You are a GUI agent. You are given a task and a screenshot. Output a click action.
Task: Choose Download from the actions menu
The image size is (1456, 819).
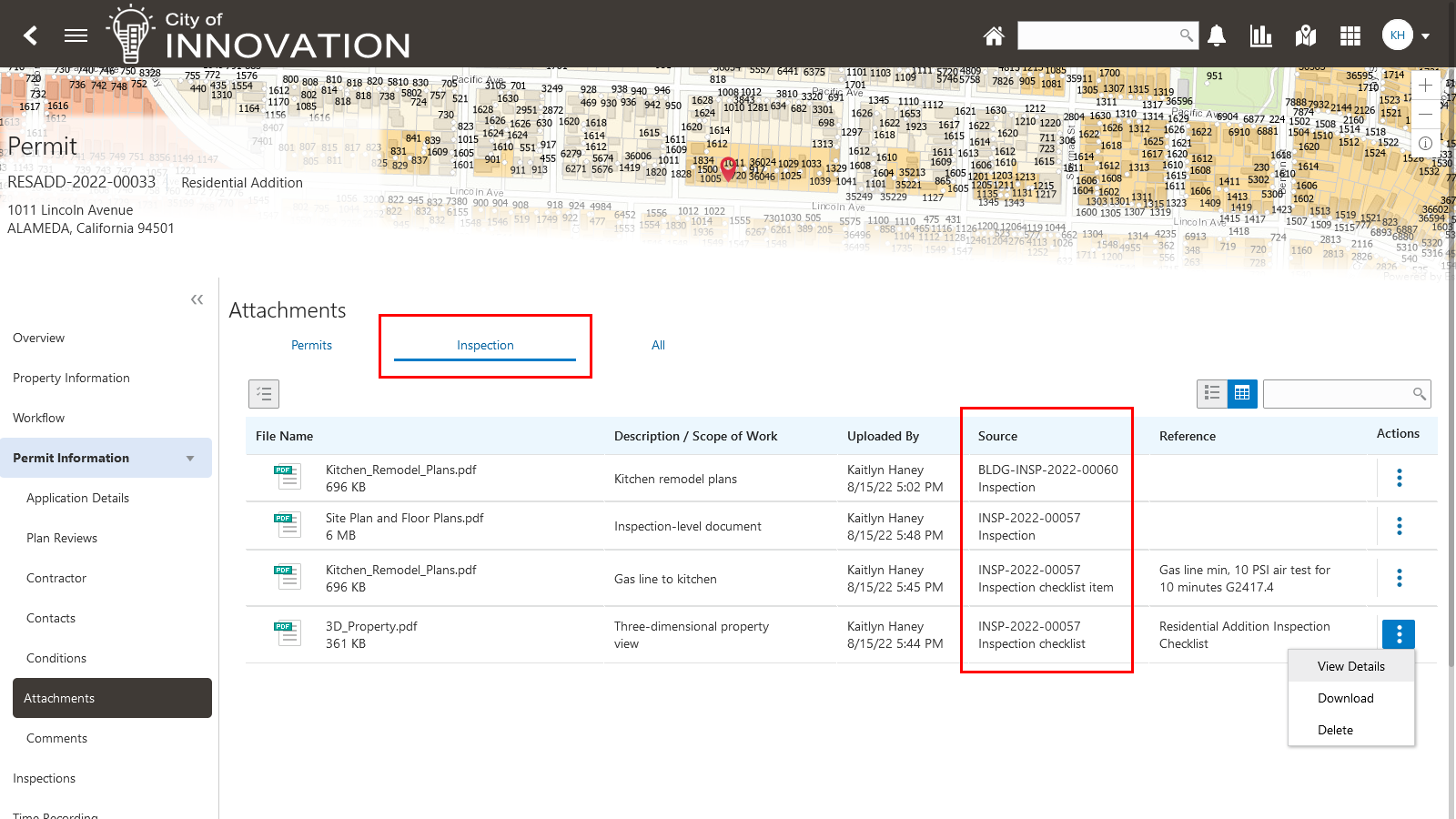coord(1351,698)
